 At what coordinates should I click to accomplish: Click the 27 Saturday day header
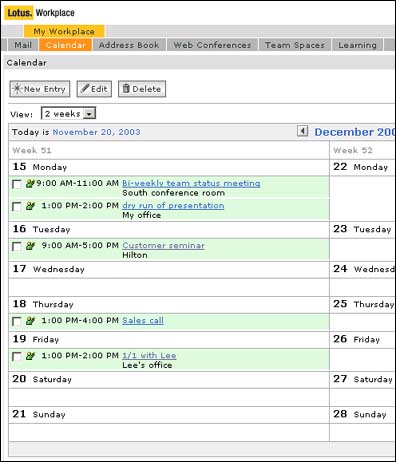click(x=363, y=379)
